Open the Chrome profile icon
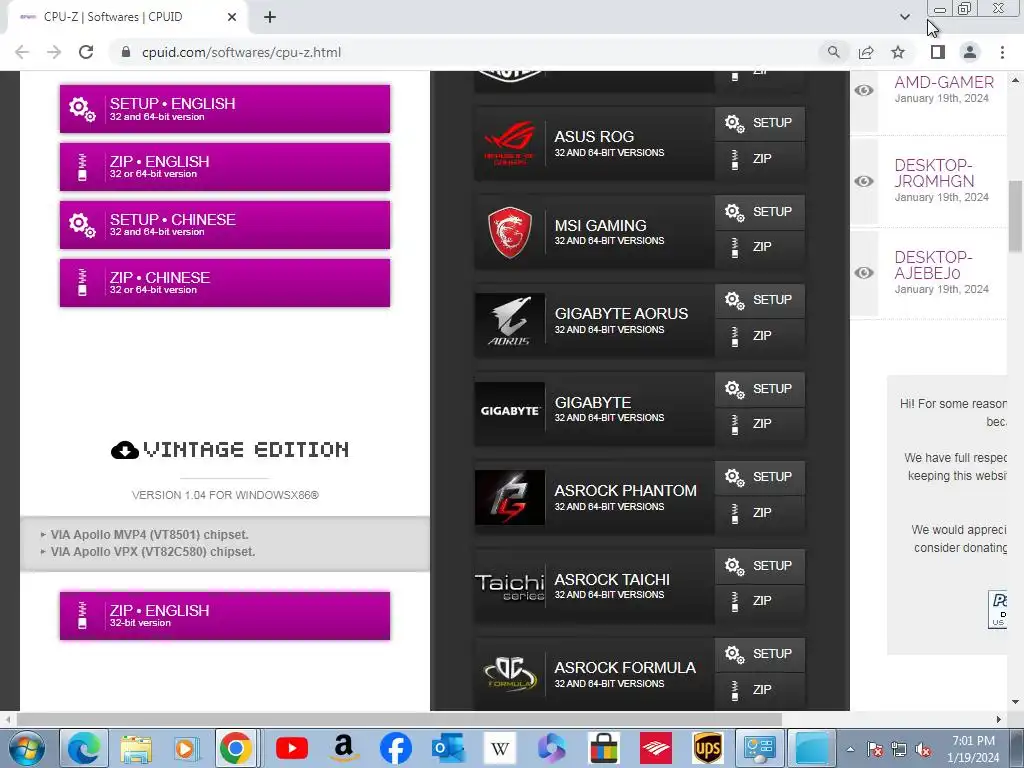The height and width of the screenshot is (768, 1024). point(970,52)
